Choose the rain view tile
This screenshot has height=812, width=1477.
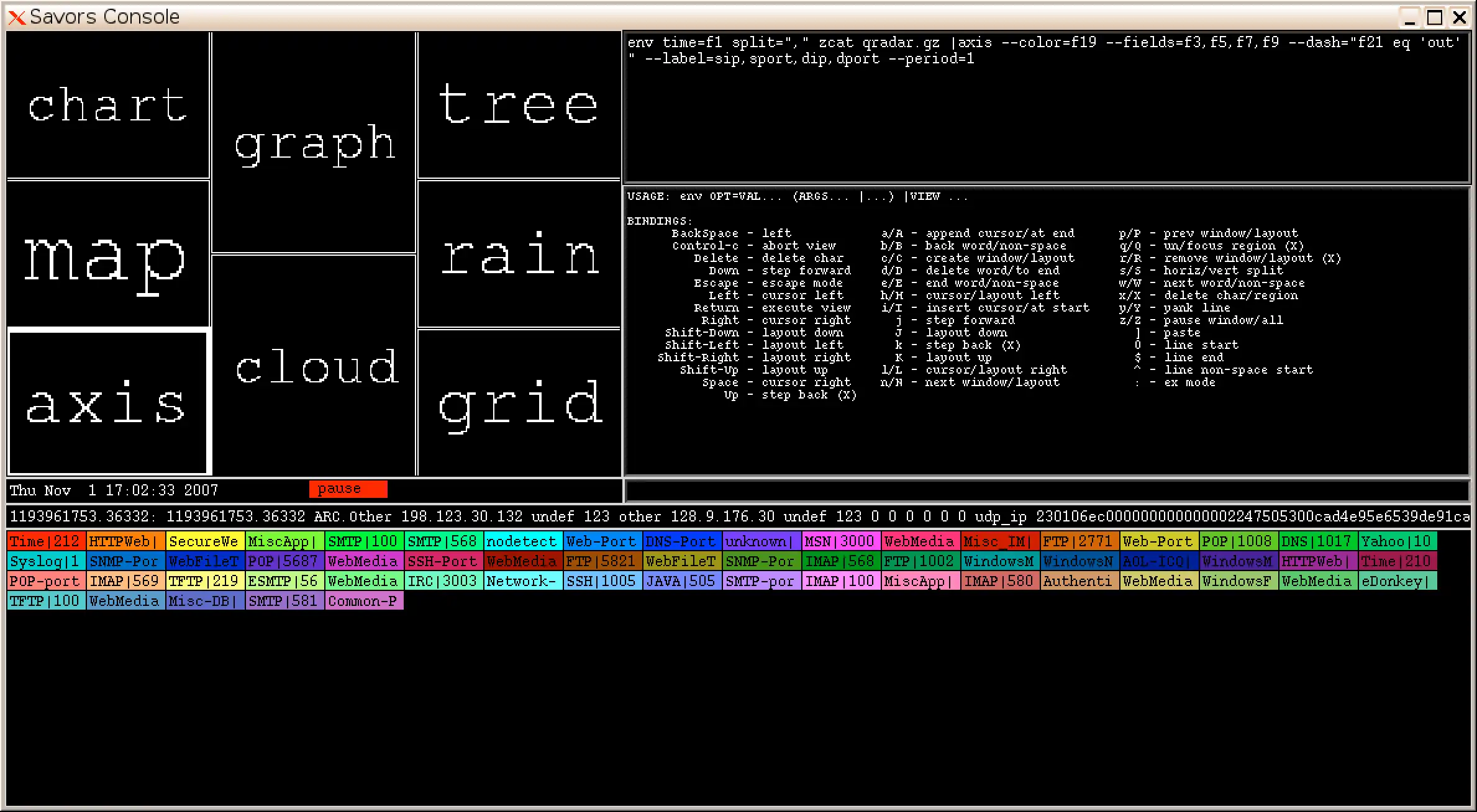519,255
